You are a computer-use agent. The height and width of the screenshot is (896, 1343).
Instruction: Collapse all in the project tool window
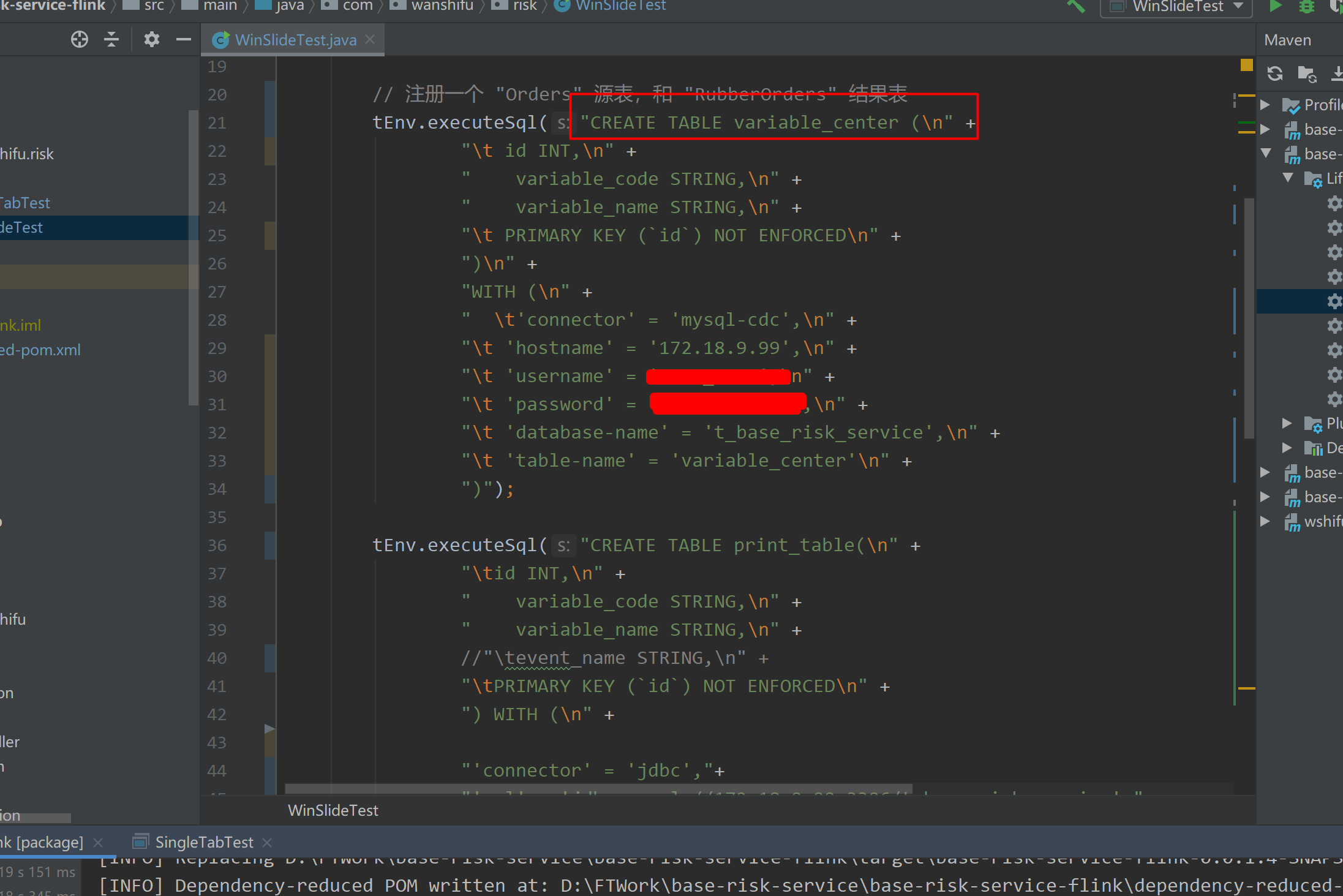click(111, 40)
